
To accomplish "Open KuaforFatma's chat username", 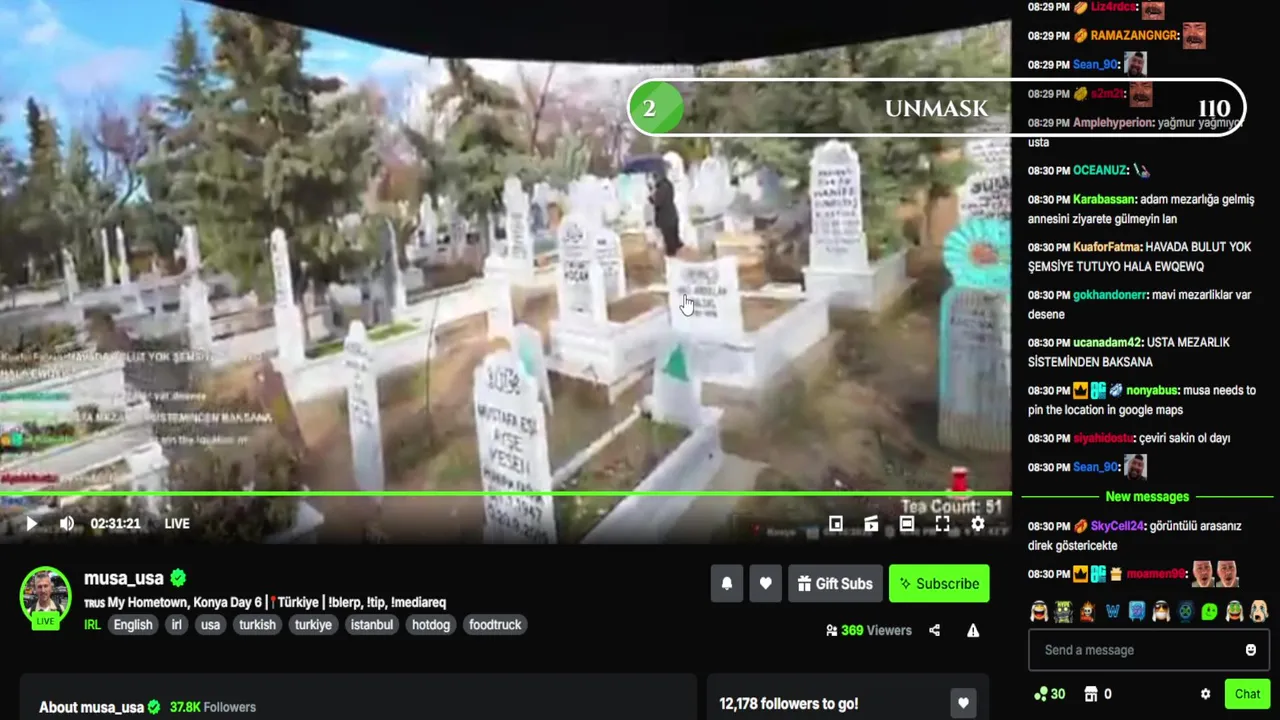I will [1107, 247].
